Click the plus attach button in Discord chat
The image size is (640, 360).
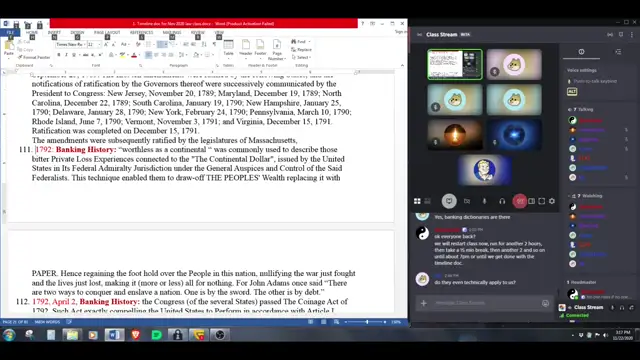[x=424, y=303]
